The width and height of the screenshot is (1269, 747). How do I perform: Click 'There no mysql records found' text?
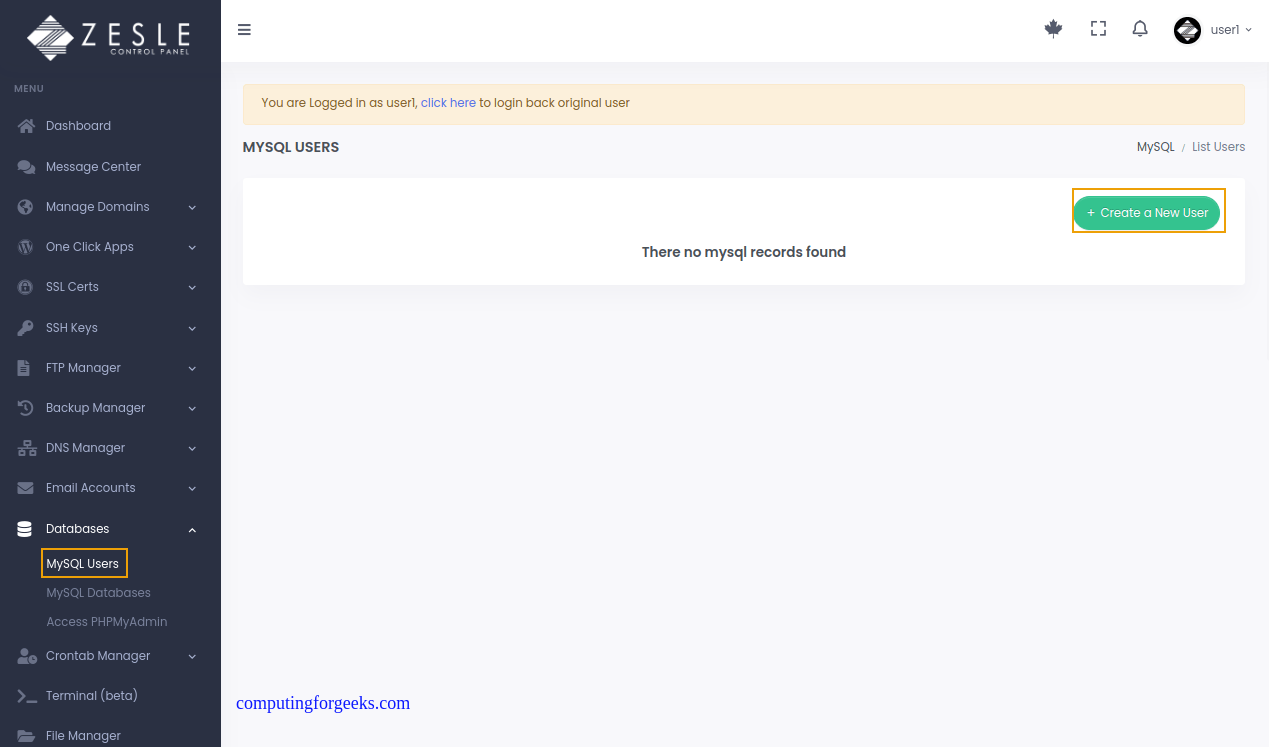pyautogui.click(x=744, y=252)
